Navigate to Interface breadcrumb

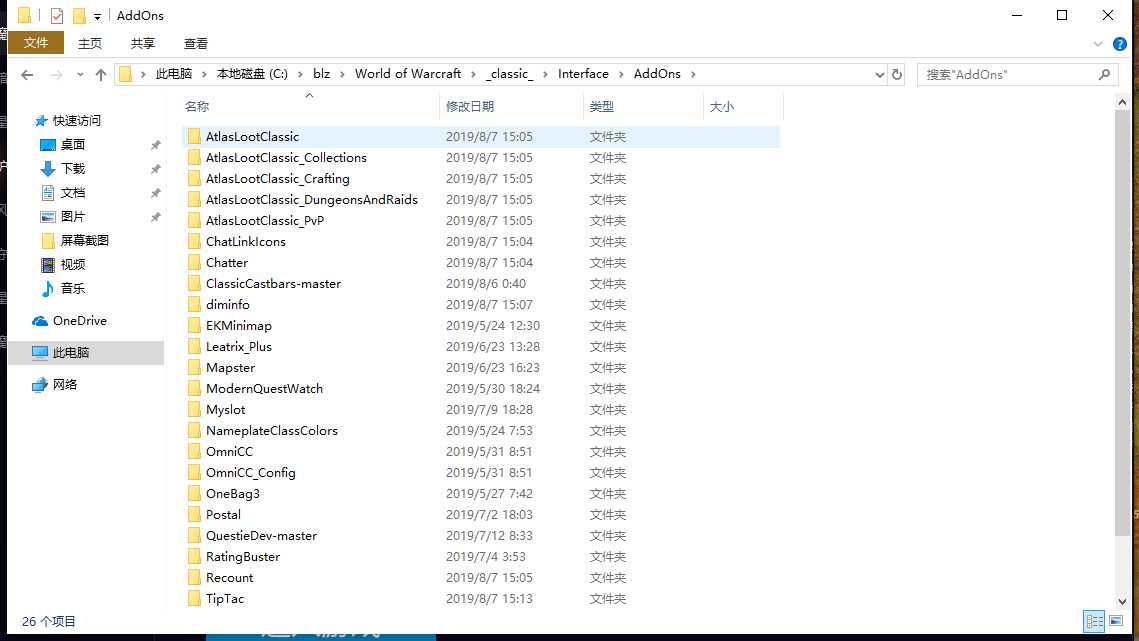[583, 73]
